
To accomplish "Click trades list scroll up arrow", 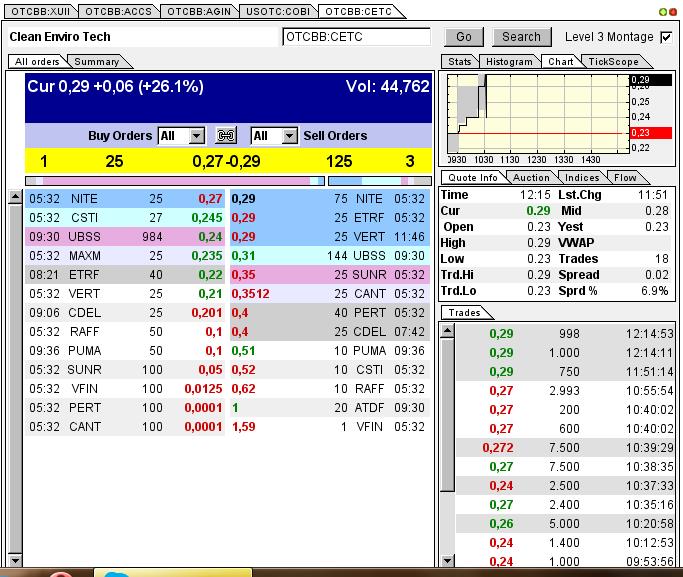I will (x=447, y=331).
